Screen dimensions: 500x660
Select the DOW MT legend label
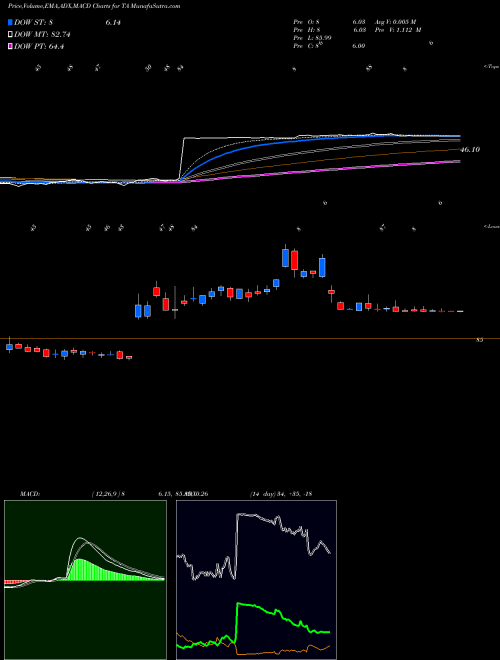point(42,35)
